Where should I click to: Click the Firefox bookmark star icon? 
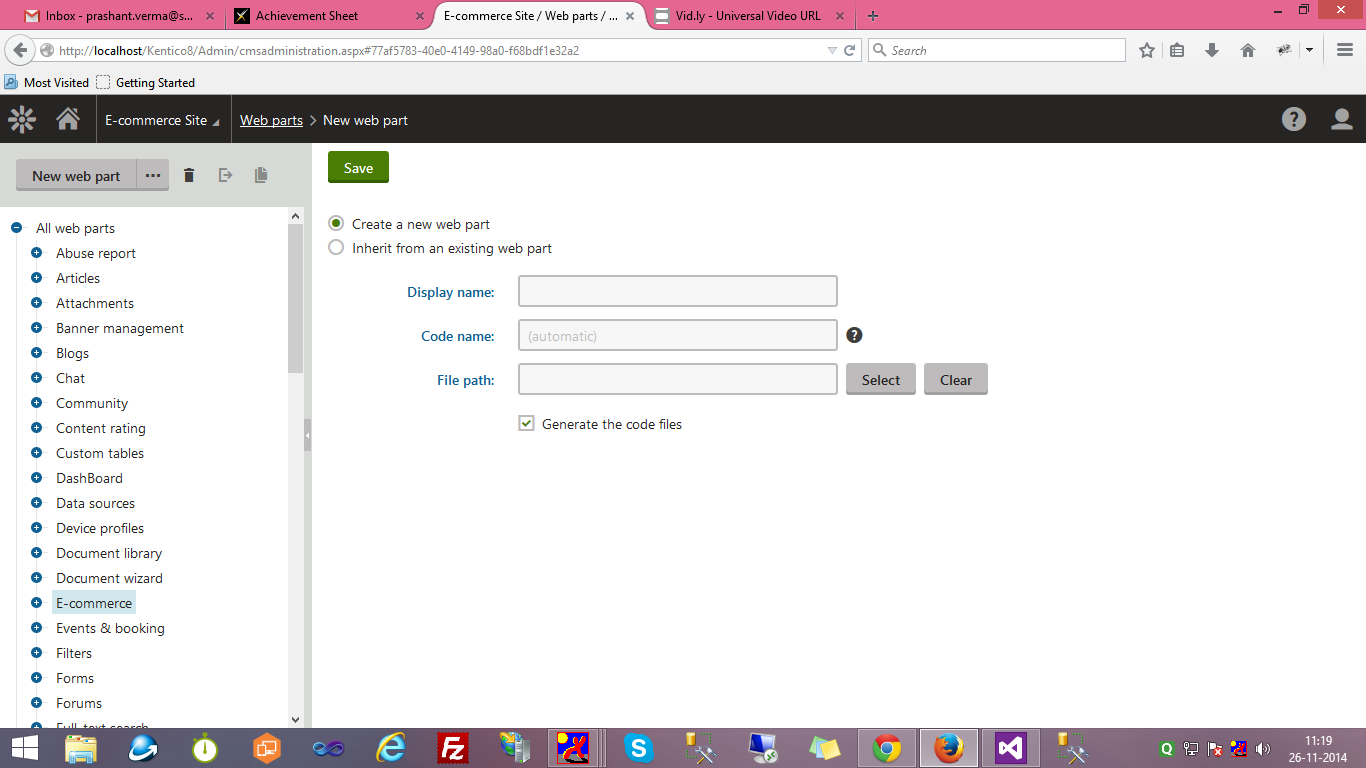(x=1147, y=50)
